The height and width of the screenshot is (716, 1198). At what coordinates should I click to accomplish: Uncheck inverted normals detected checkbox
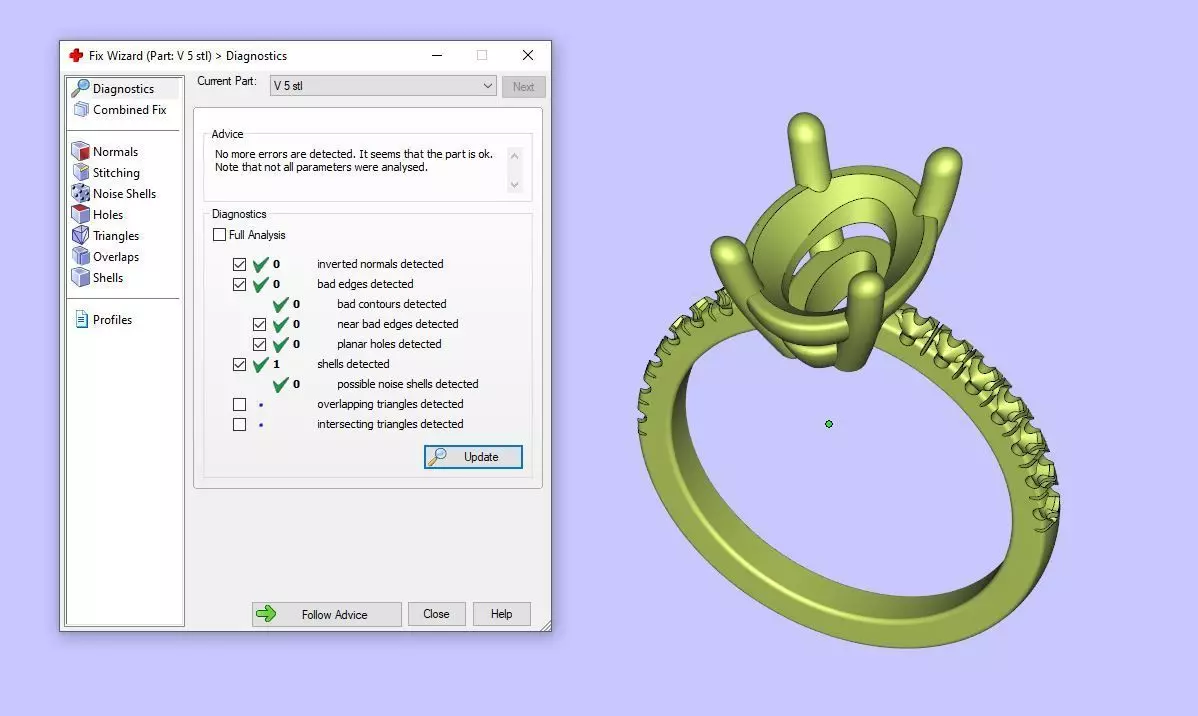239,264
